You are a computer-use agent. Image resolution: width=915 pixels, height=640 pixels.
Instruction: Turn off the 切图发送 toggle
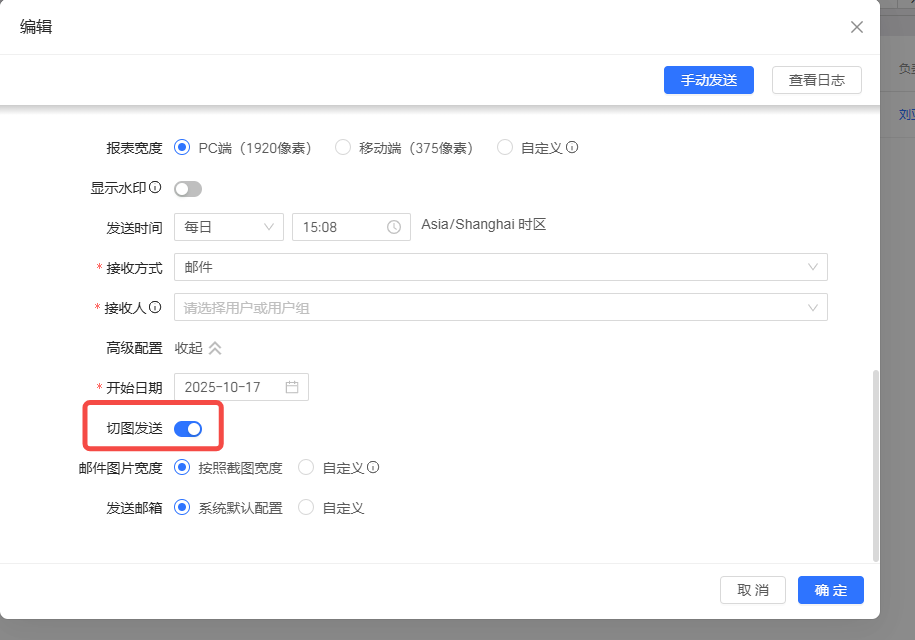pos(188,428)
